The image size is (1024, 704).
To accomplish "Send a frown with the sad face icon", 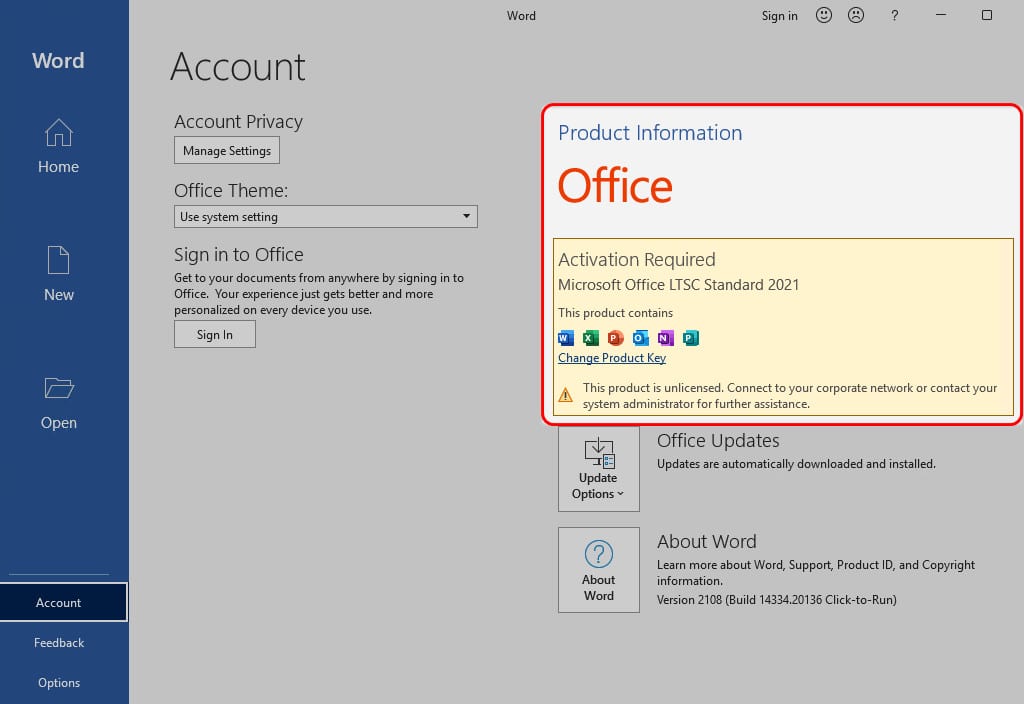I will click(856, 15).
